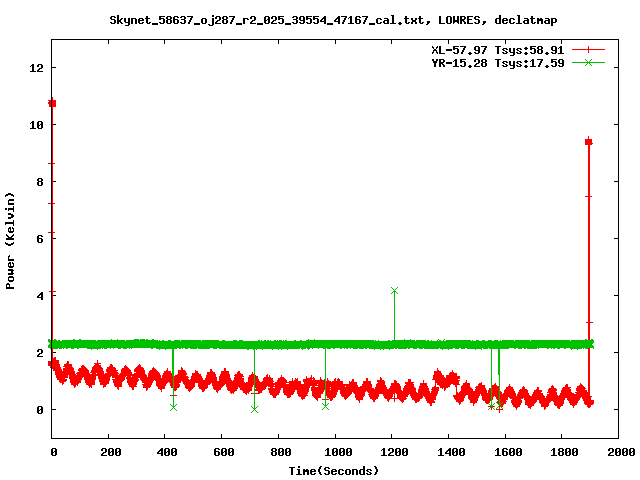Screen dimensions: 640x480
Task: Click the green YR legend line sample
Action: [589, 62]
